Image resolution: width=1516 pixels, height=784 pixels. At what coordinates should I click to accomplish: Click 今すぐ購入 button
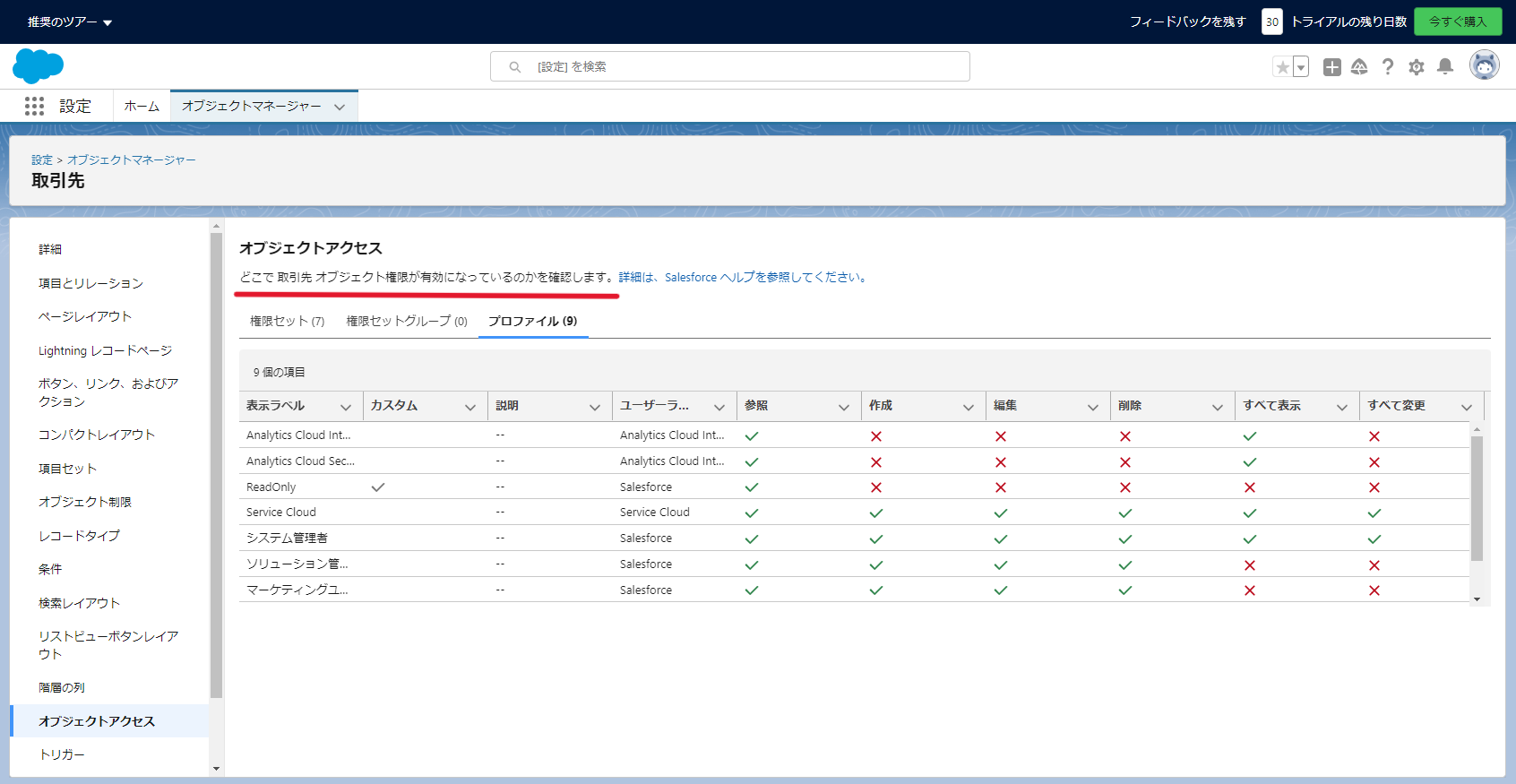click(x=1458, y=22)
